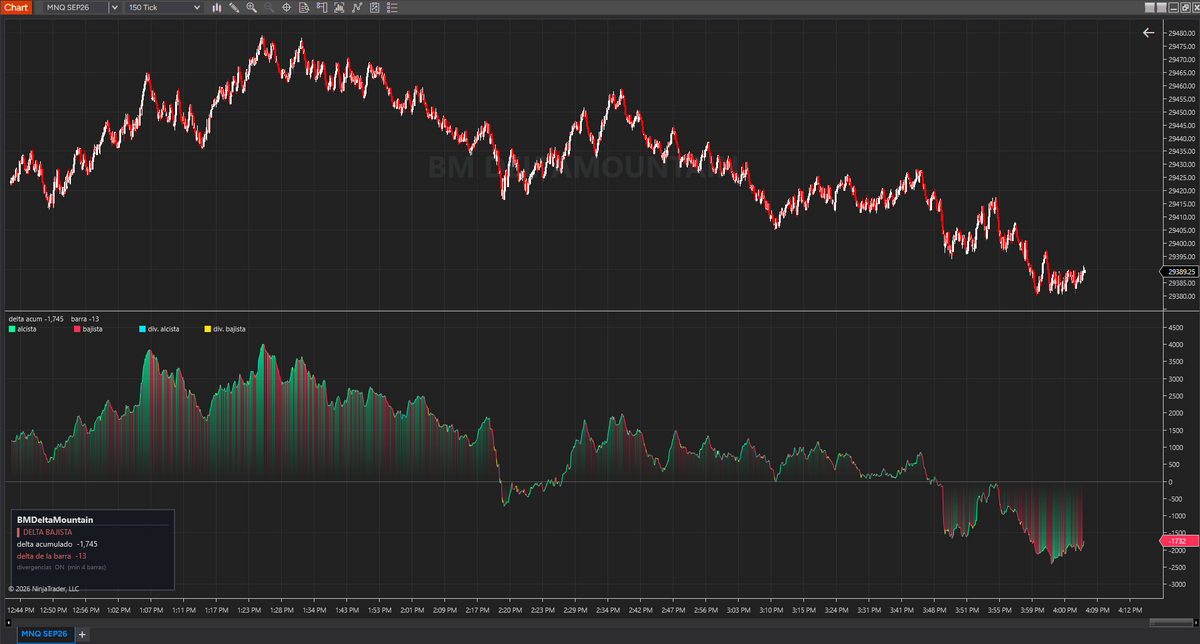Click the © 2026 NinjaTrader, LLC notice

[x=44, y=589]
